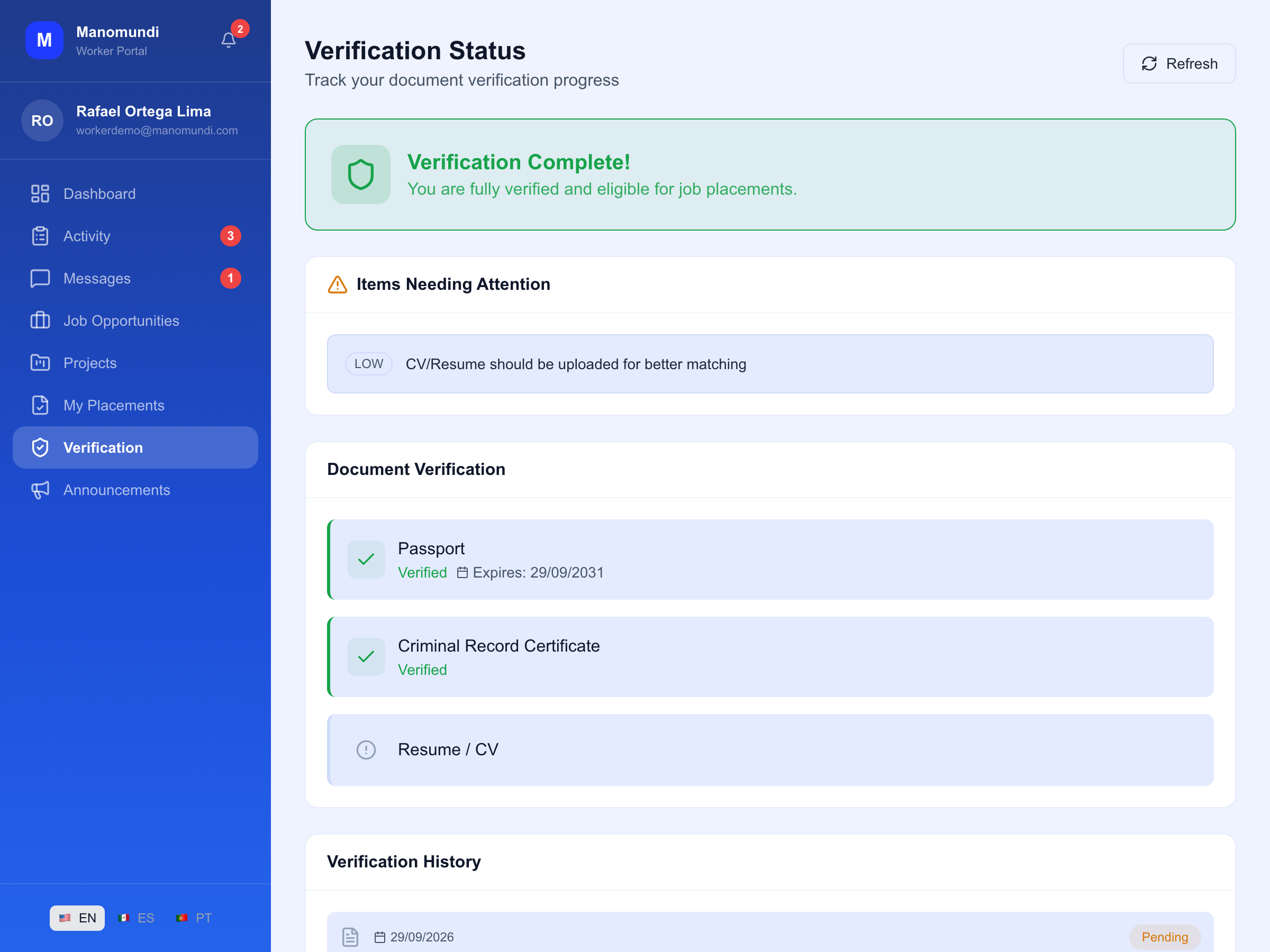Click the Manomundi M logo
Screen dimensions: 1270x952
(x=44, y=40)
